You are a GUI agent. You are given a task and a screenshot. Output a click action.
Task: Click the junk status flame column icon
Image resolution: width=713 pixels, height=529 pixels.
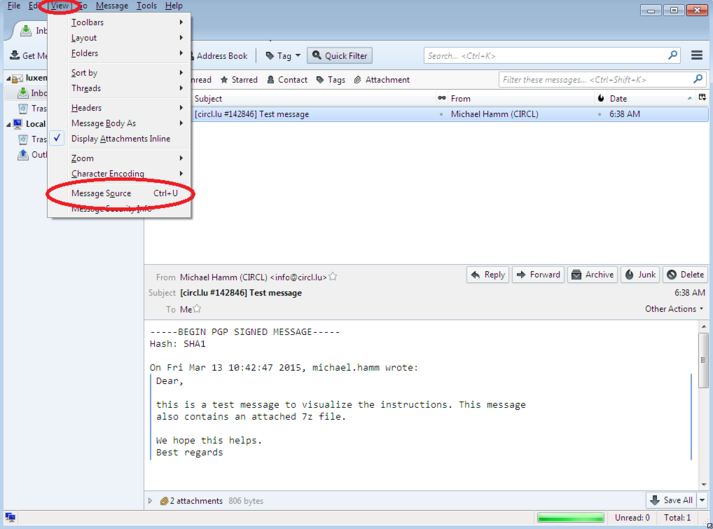pyautogui.click(x=601, y=98)
